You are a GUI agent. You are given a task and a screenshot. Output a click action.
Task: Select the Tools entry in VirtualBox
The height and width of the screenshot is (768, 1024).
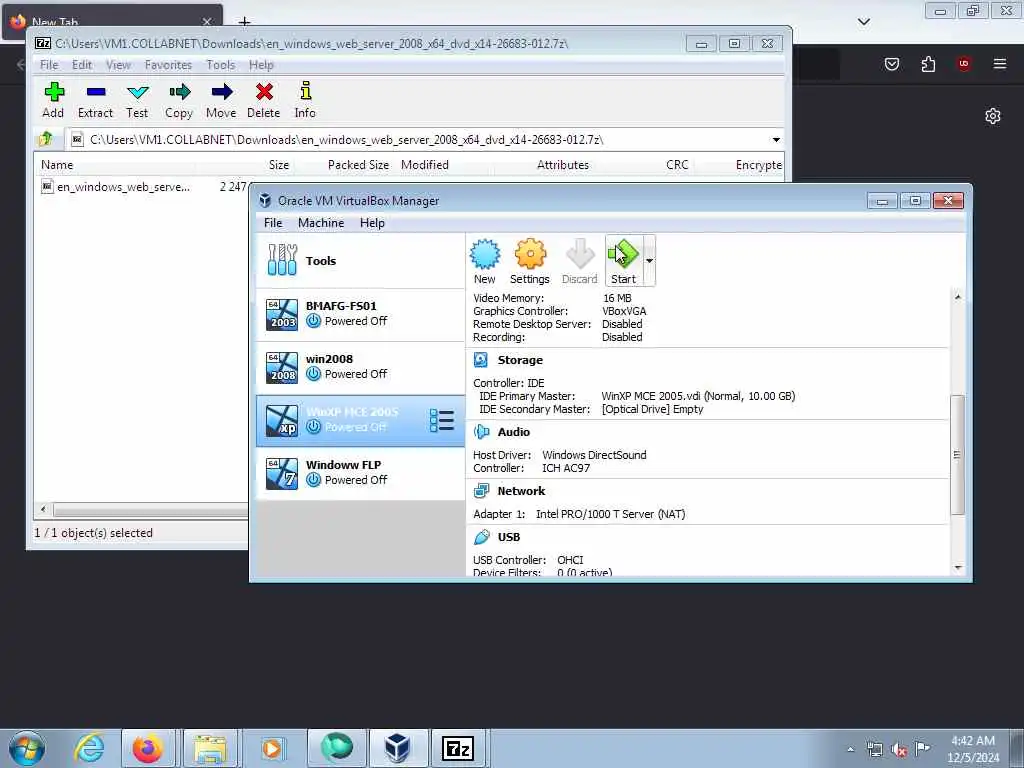360,261
